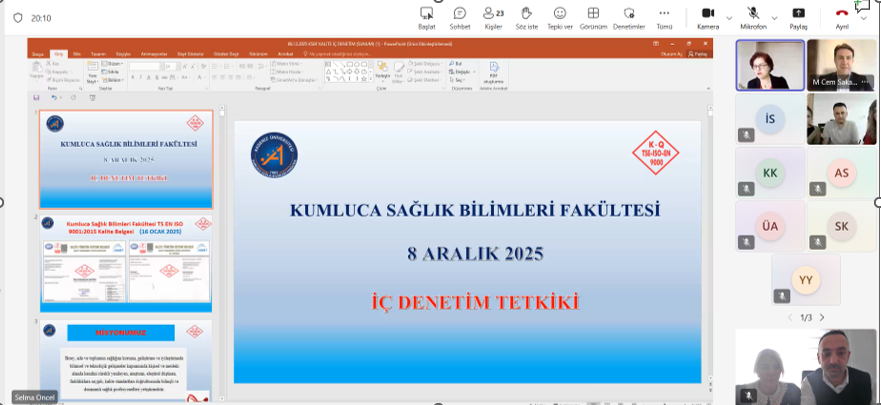Open the Görünüm view options

pos(593,17)
